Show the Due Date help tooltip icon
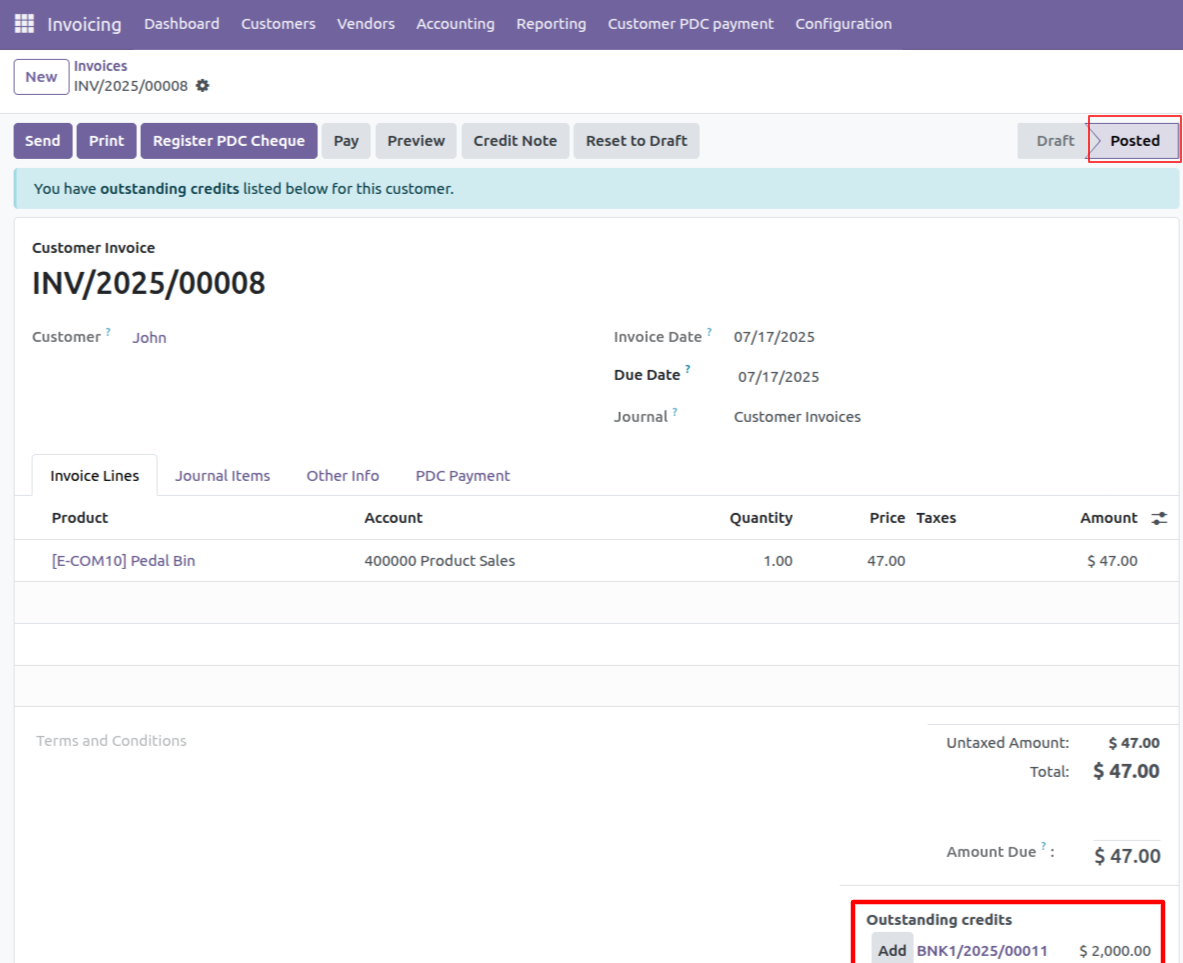The image size is (1183, 963). click(687, 369)
